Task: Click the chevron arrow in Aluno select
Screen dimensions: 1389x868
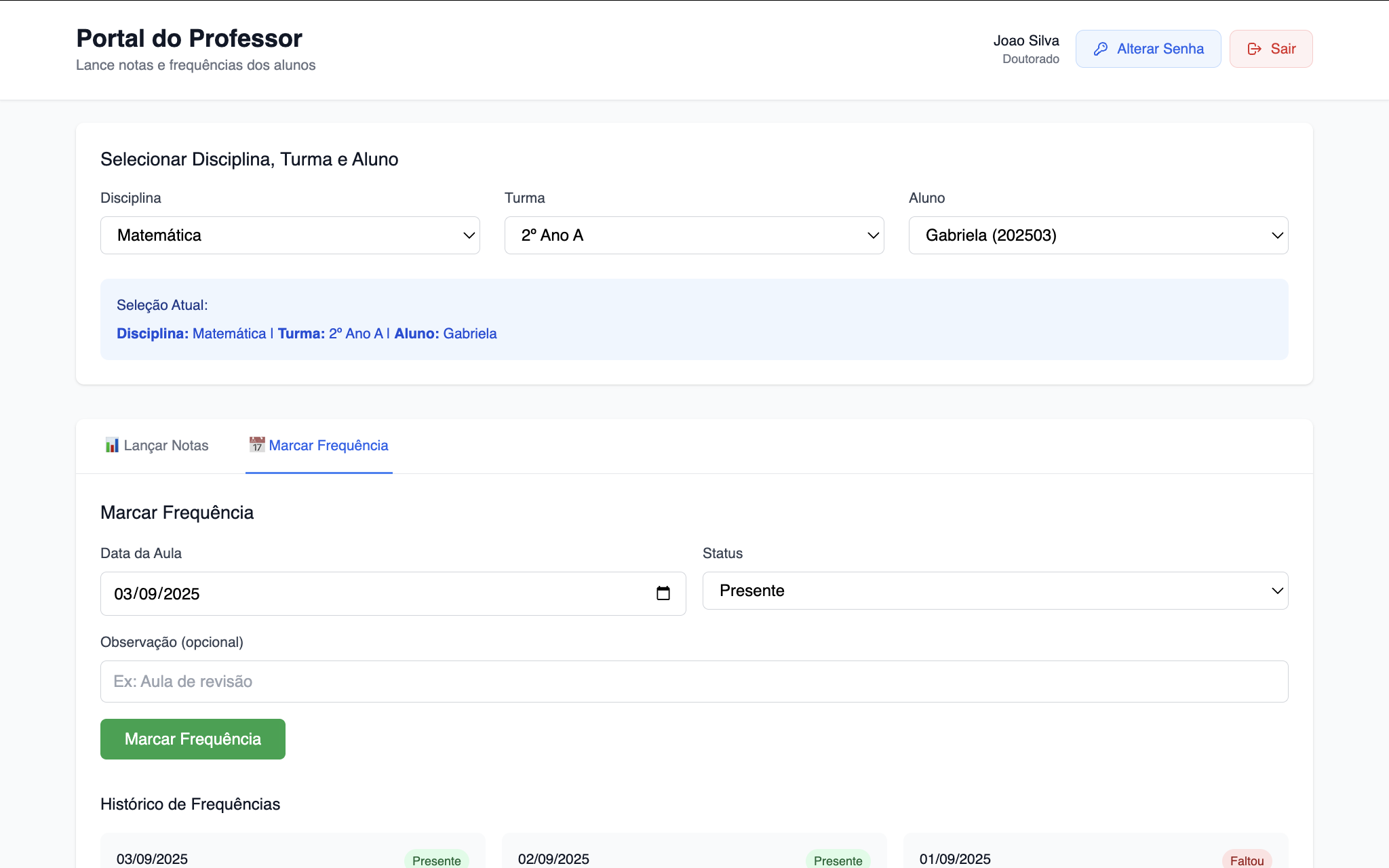Action: (1276, 235)
